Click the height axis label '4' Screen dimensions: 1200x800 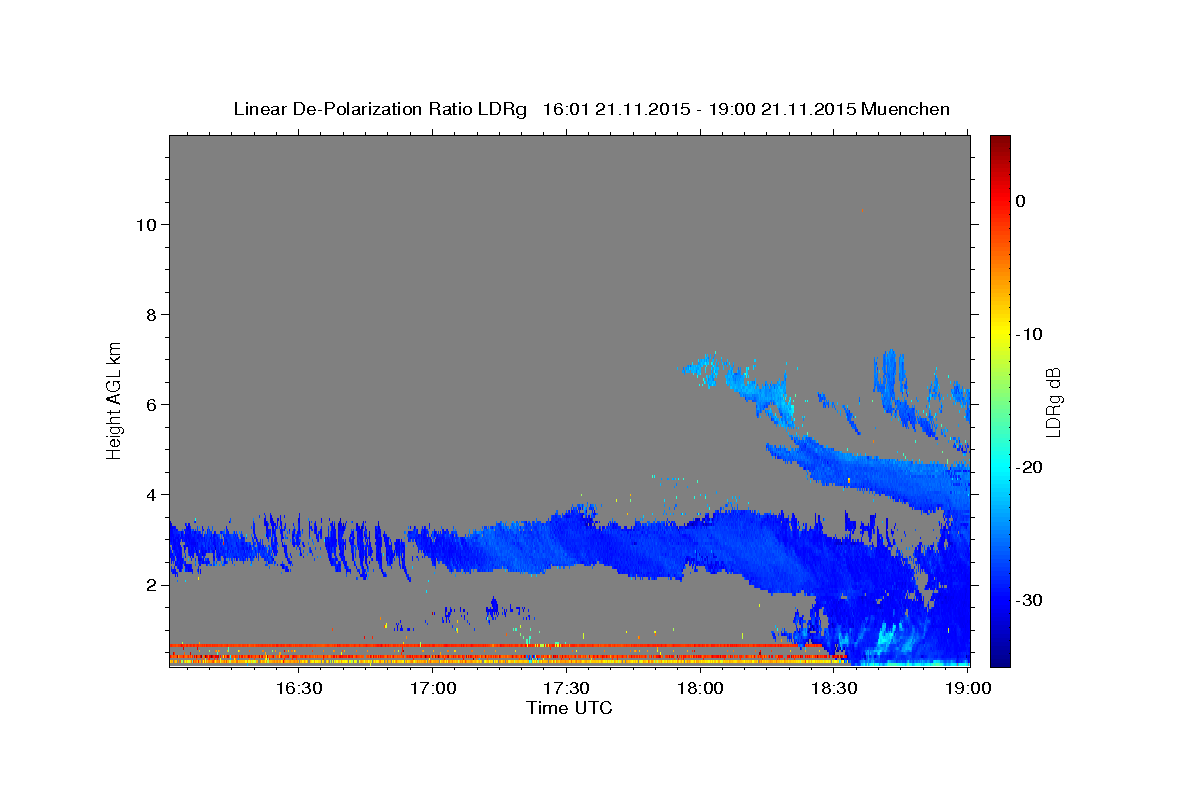tap(150, 494)
